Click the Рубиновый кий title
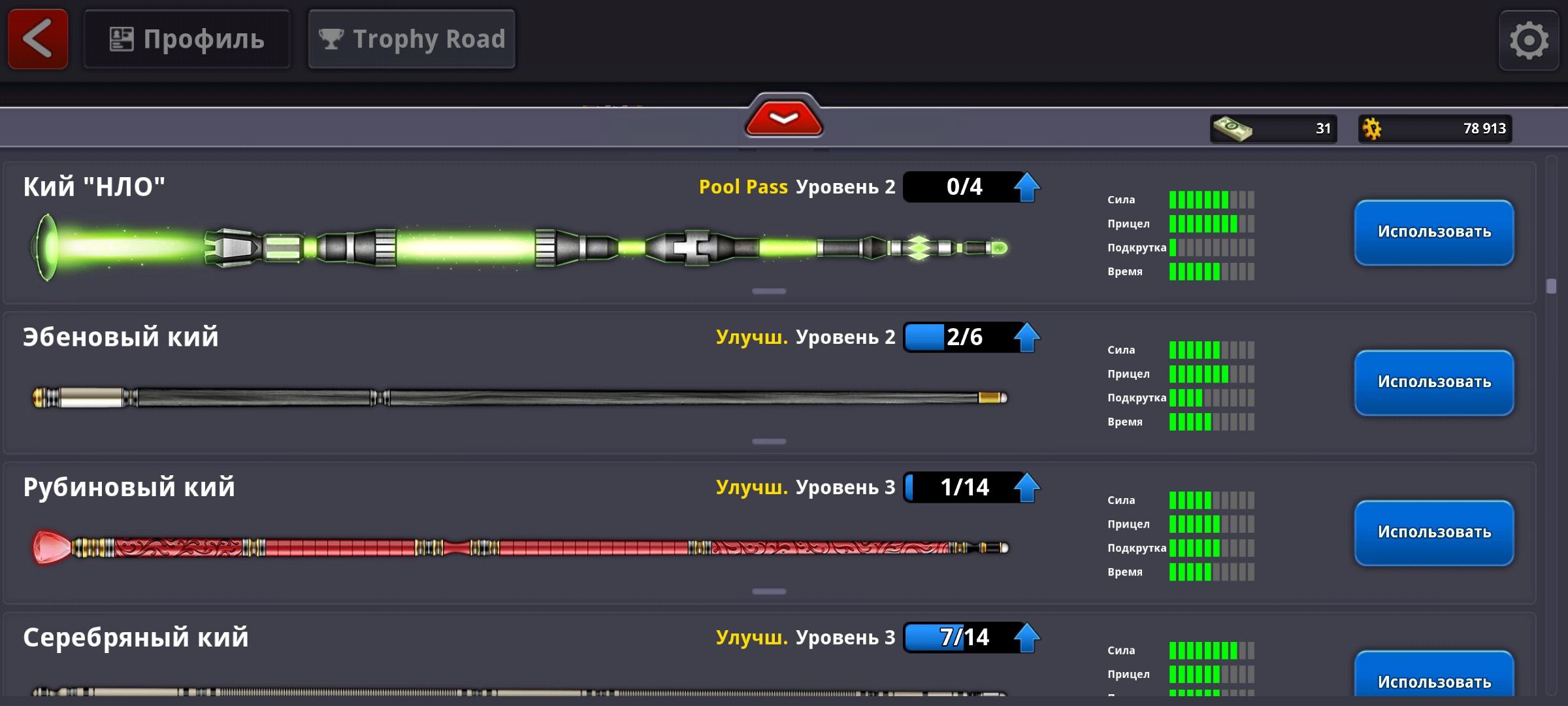This screenshot has height=706, width=1568. (129, 488)
